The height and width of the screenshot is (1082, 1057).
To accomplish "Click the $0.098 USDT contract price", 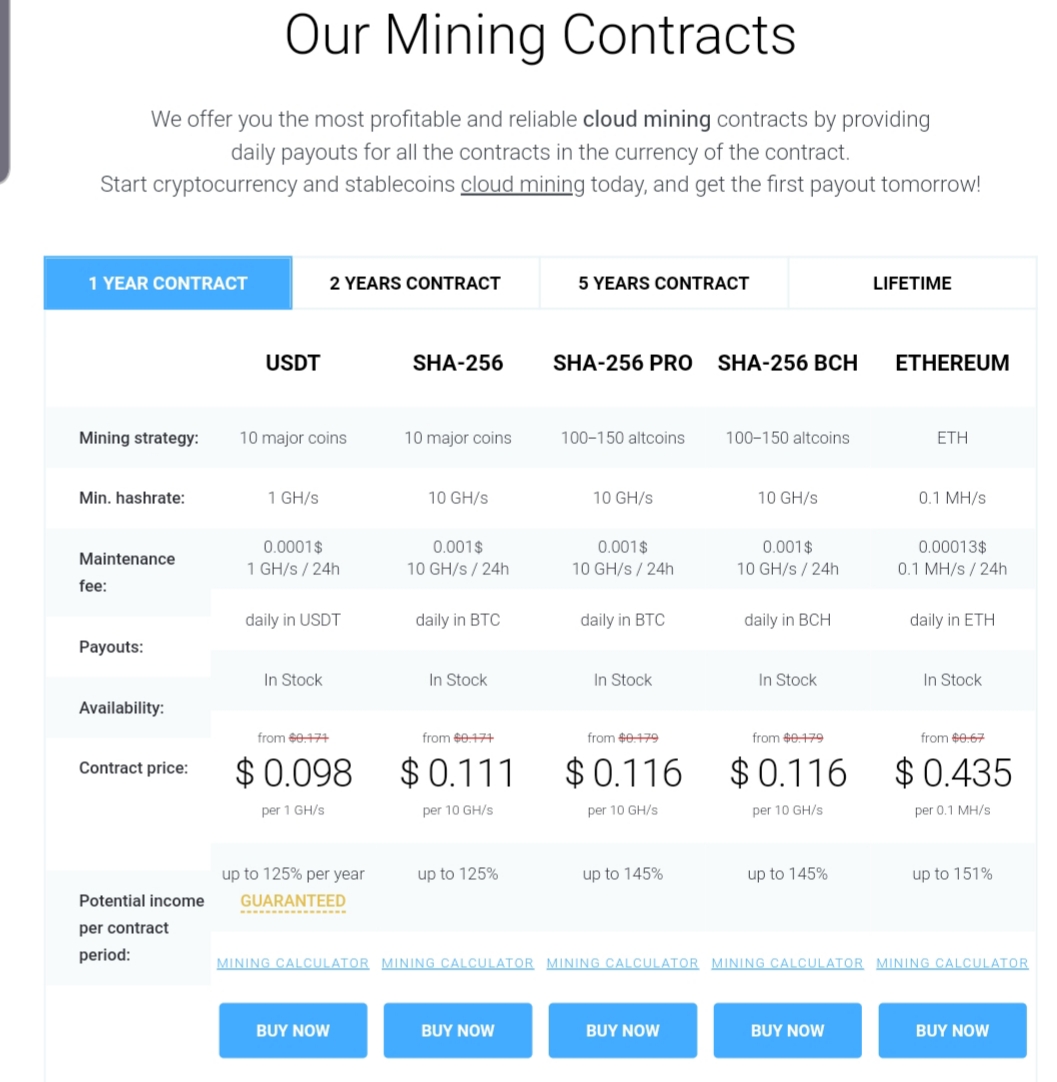I will click(x=293, y=773).
